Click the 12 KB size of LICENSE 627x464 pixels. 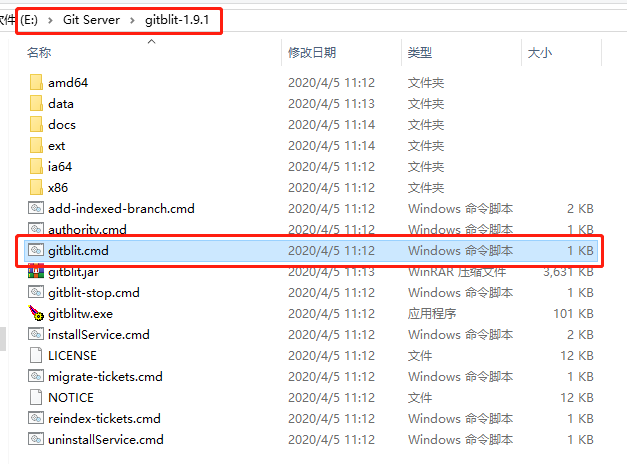[577, 356]
